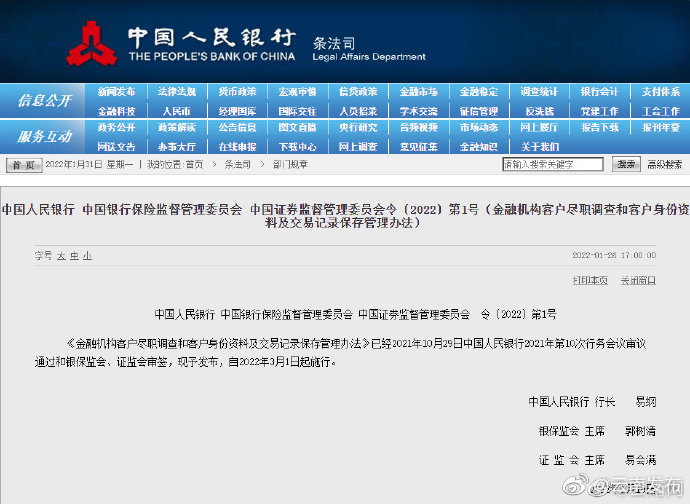Set font size to 大
Screen dimensions: 690x504
[61, 256]
